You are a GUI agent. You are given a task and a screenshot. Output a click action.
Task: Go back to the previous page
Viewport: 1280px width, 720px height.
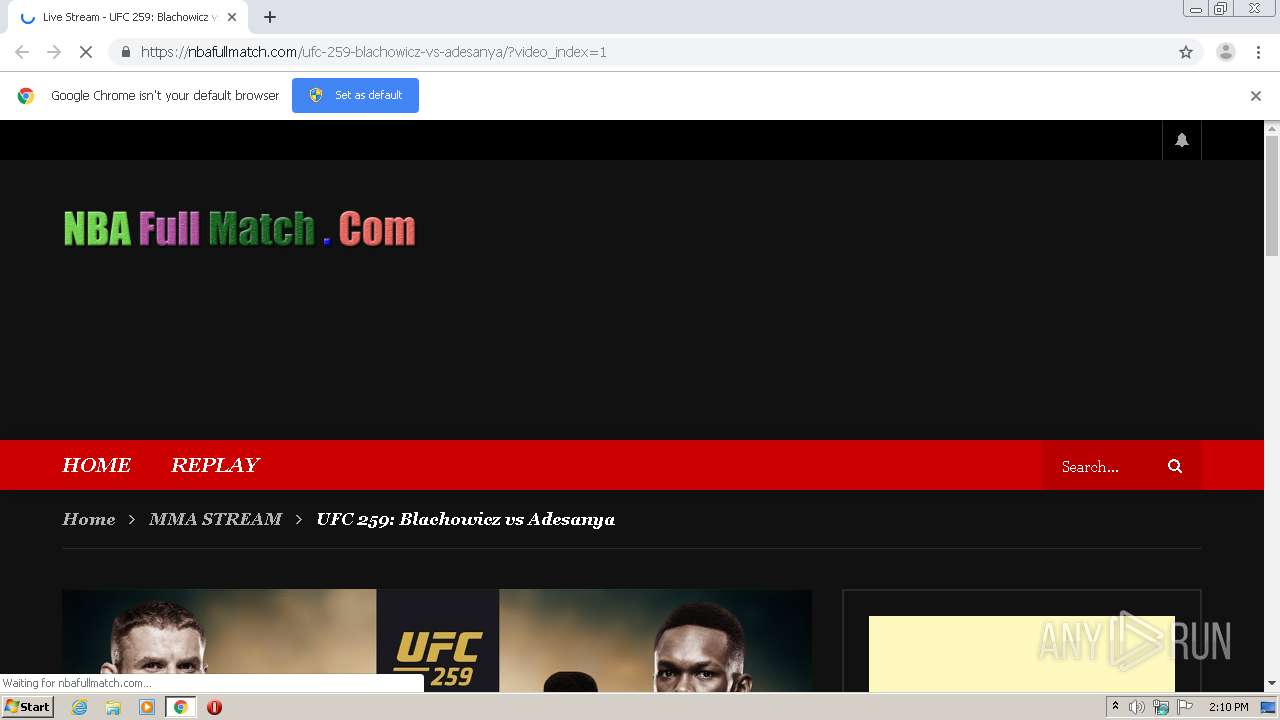click(22, 52)
